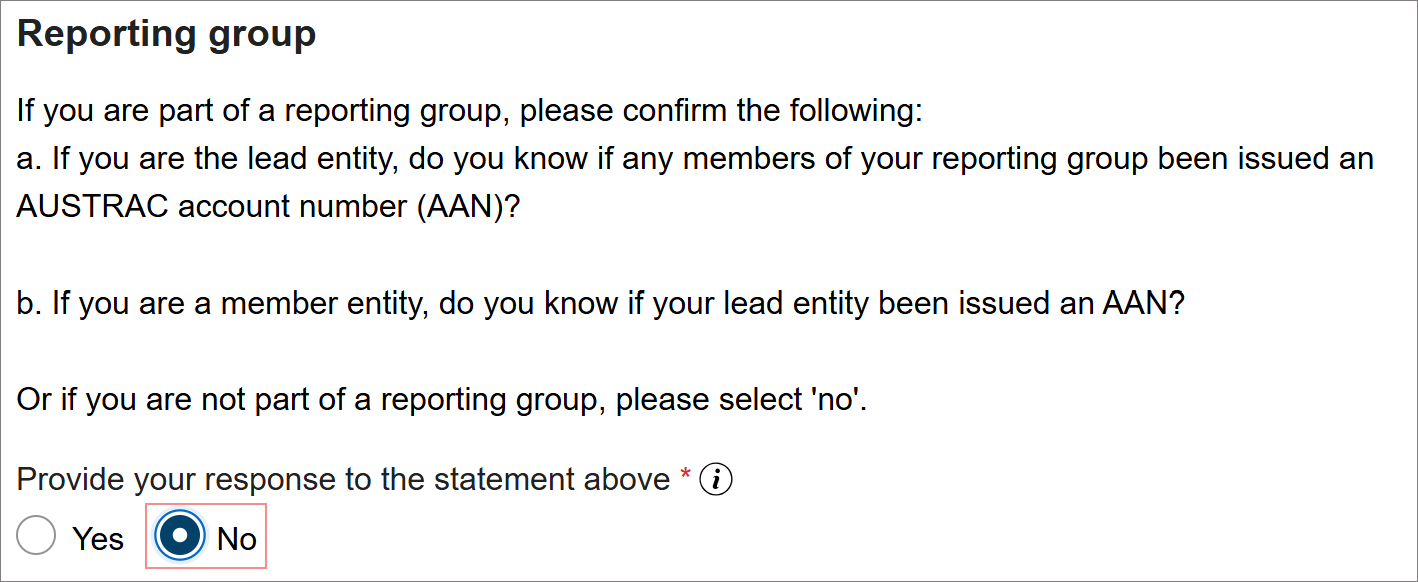Click the 'No' label text

point(240,537)
